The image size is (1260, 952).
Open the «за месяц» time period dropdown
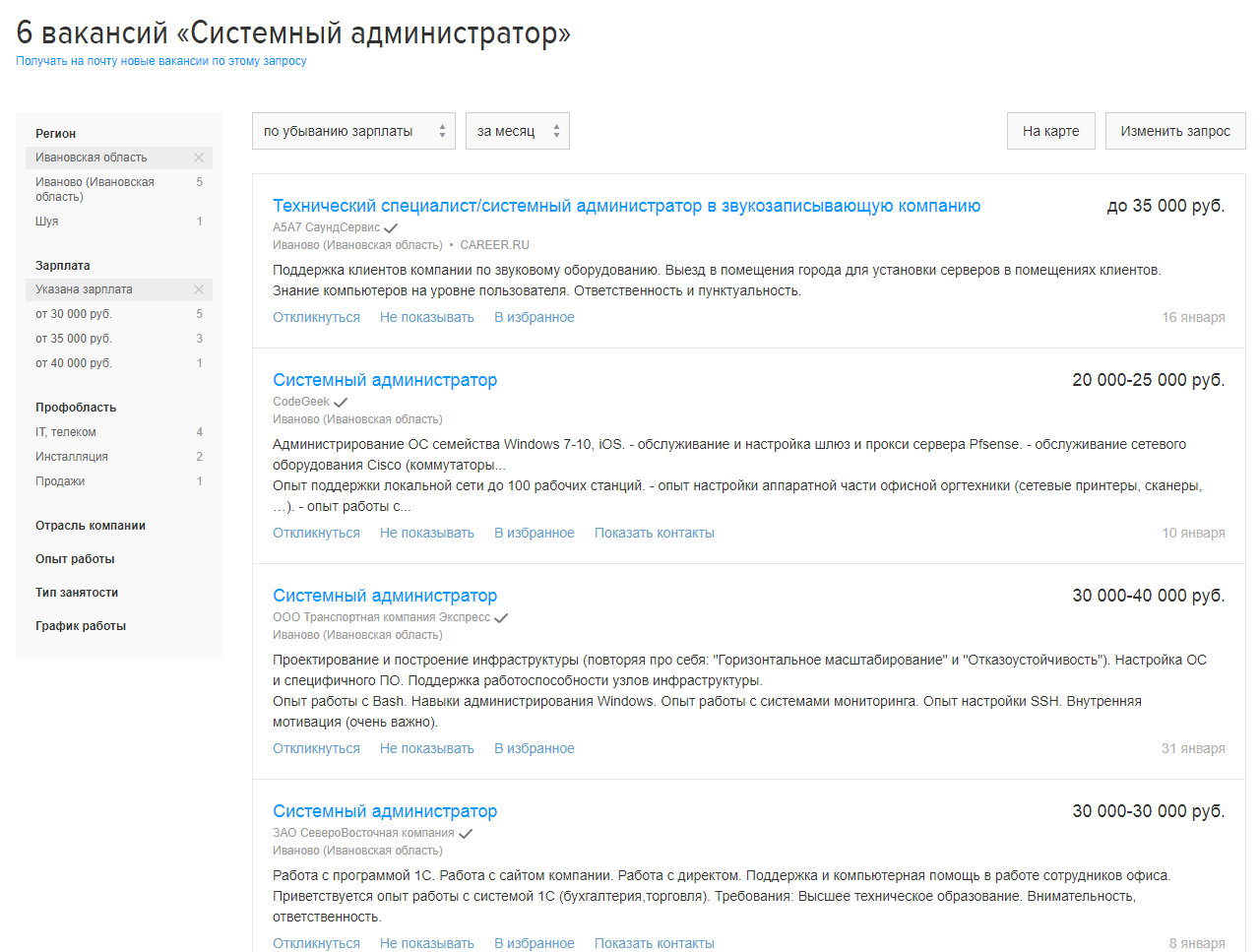pos(517,130)
